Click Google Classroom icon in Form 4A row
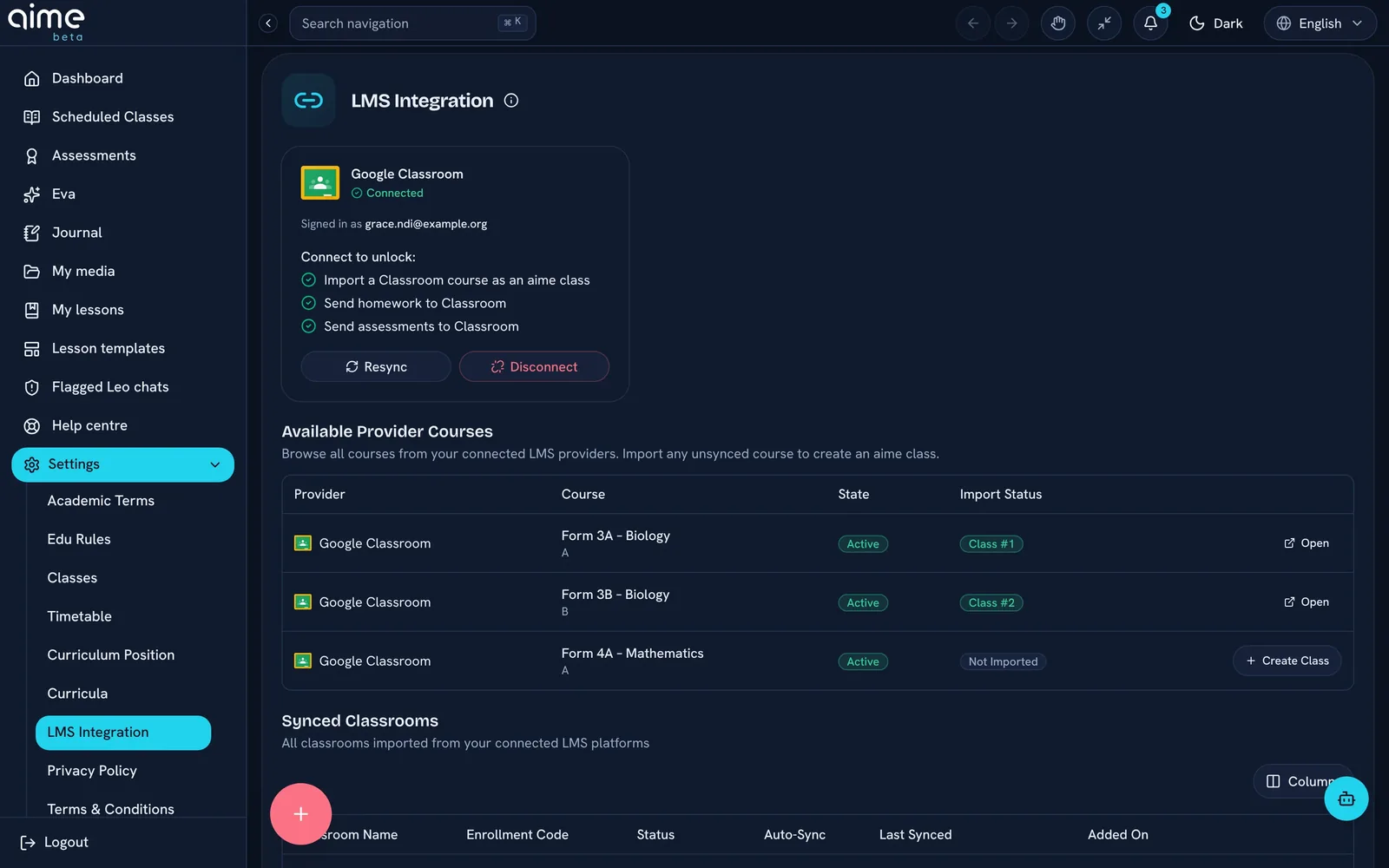Viewport: 1389px width, 868px height. click(x=303, y=661)
